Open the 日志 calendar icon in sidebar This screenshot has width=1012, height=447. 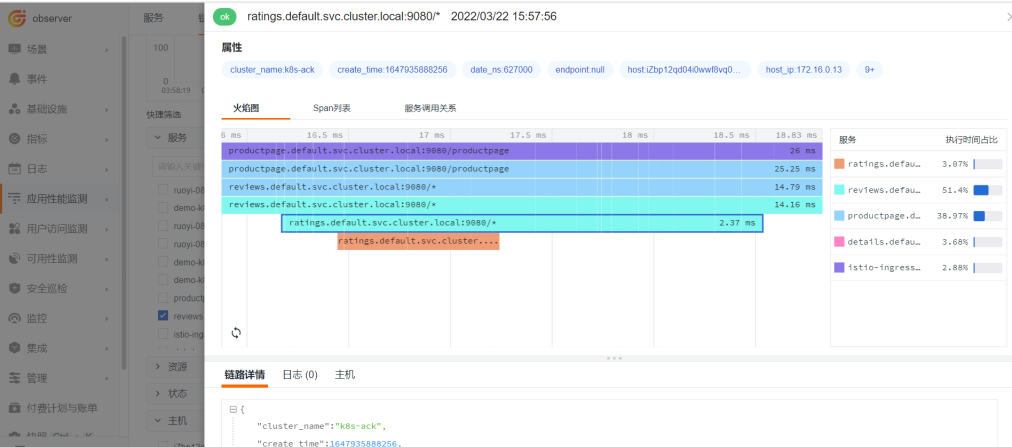point(14,169)
